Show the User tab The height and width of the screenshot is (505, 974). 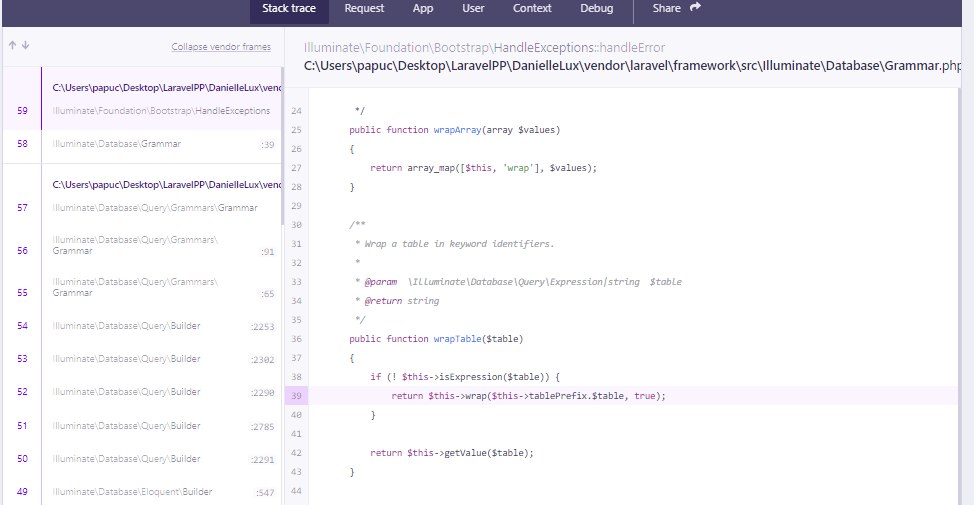(473, 9)
